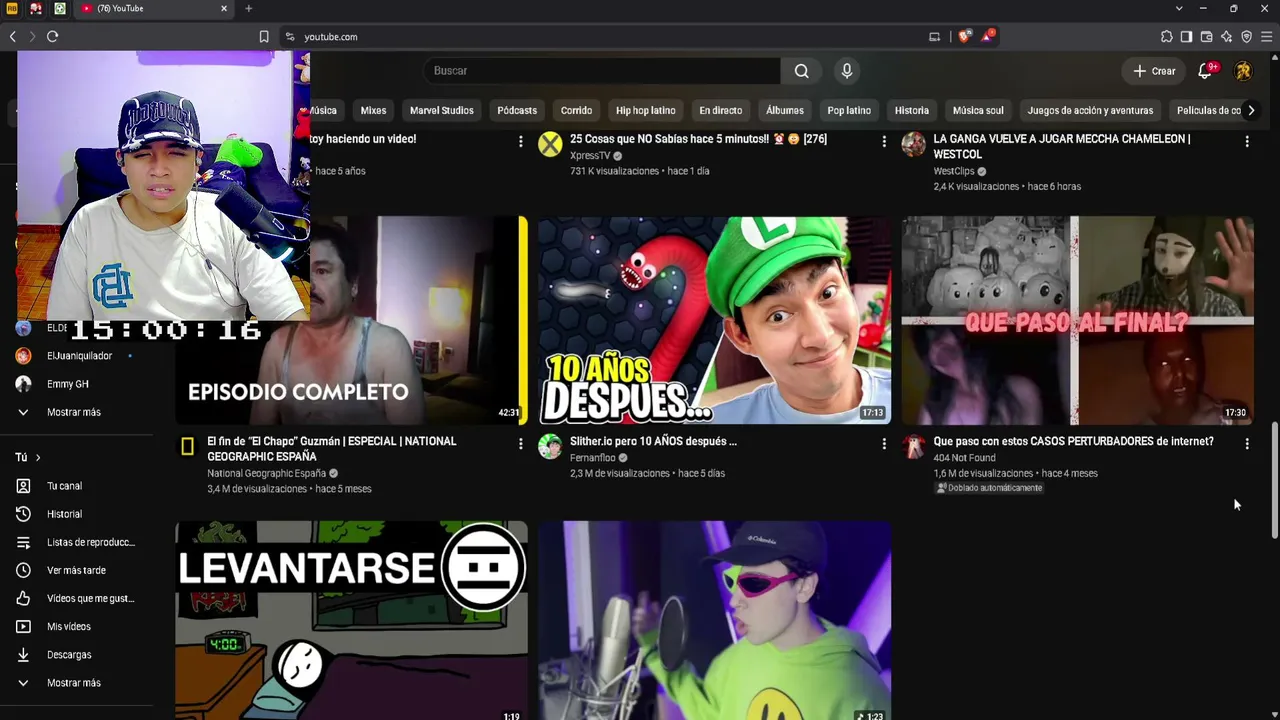
Task: Reload the YouTube page
Action: pos(53,37)
